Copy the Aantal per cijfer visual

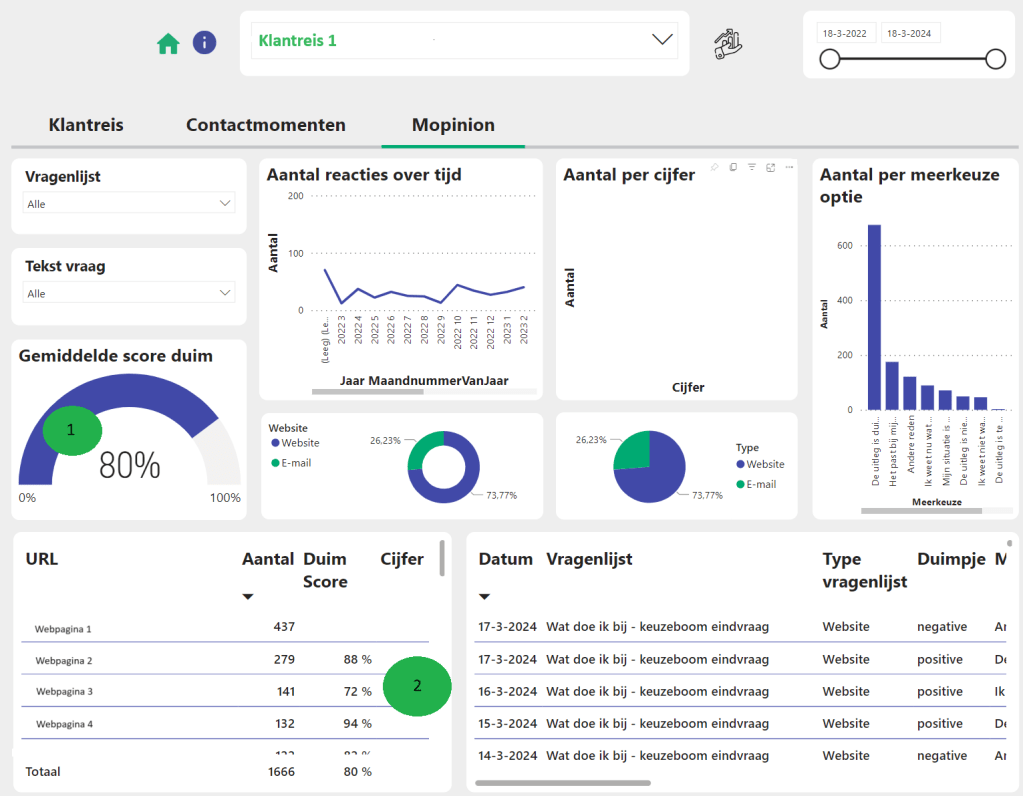click(x=733, y=167)
